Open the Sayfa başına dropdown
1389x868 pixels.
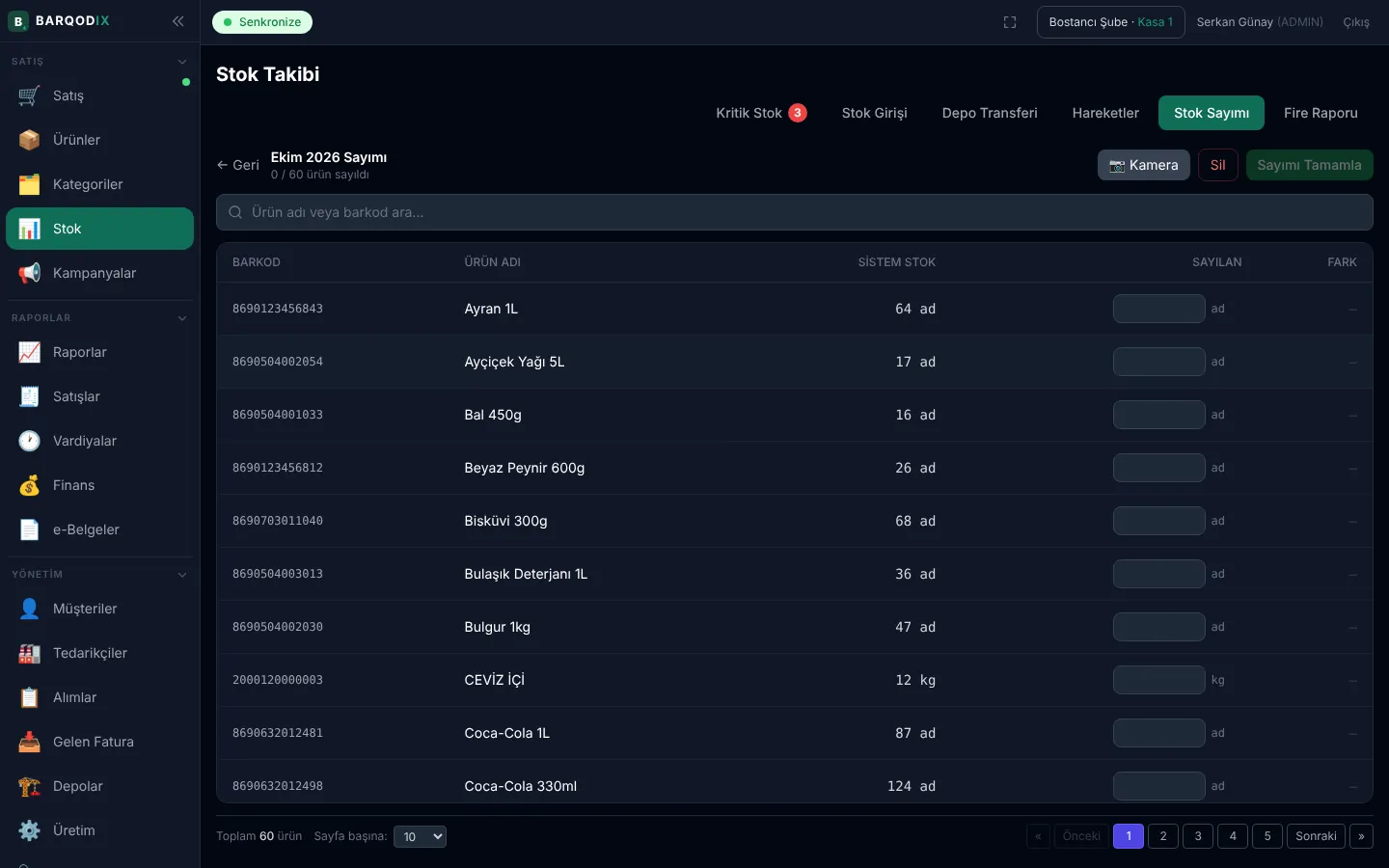pyautogui.click(x=421, y=836)
